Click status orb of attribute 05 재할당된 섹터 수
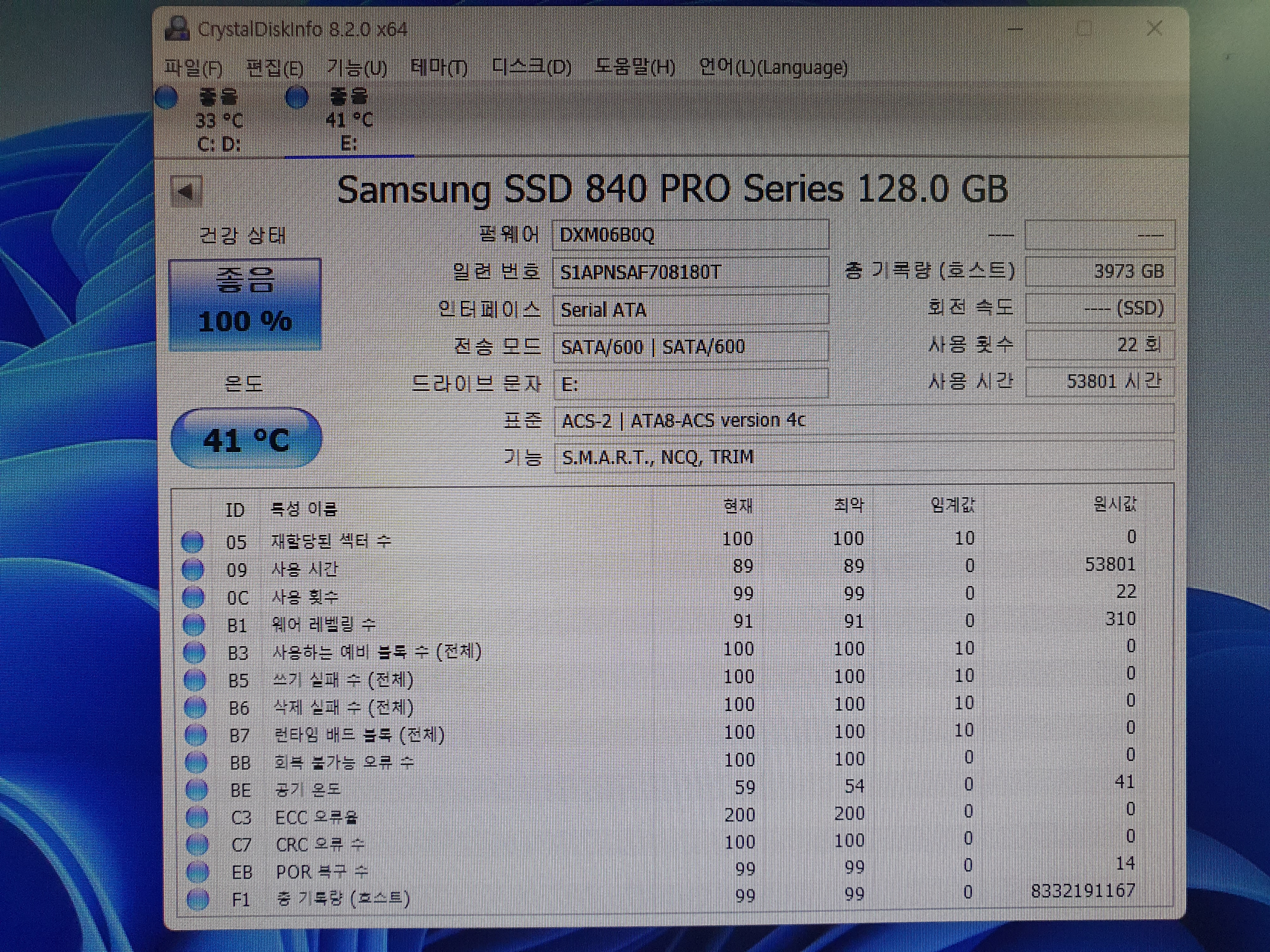This screenshot has height=952, width=1270. (x=192, y=542)
